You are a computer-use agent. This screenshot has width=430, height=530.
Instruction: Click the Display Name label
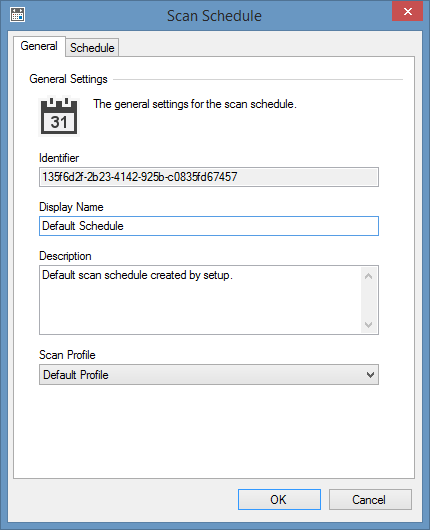(71, 207)
